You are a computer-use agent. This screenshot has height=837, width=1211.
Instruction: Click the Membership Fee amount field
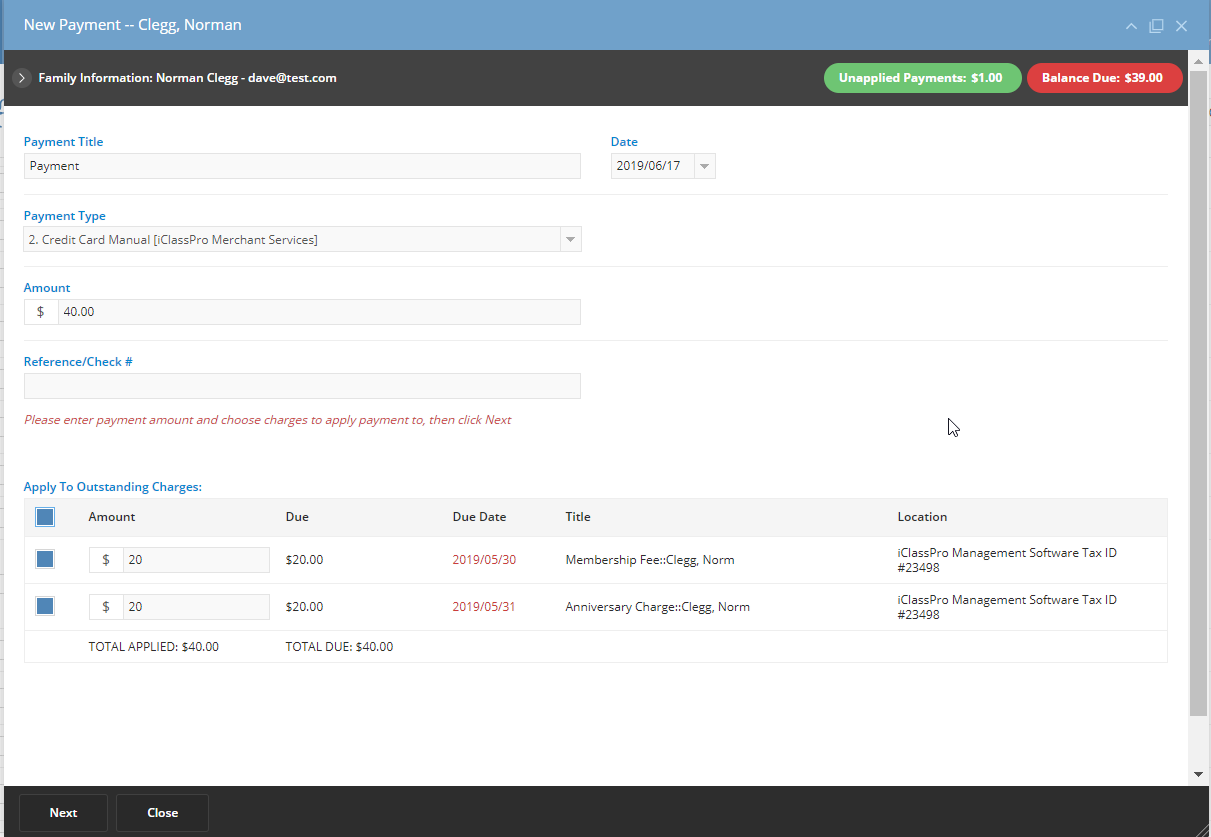(x=196, y=560)
